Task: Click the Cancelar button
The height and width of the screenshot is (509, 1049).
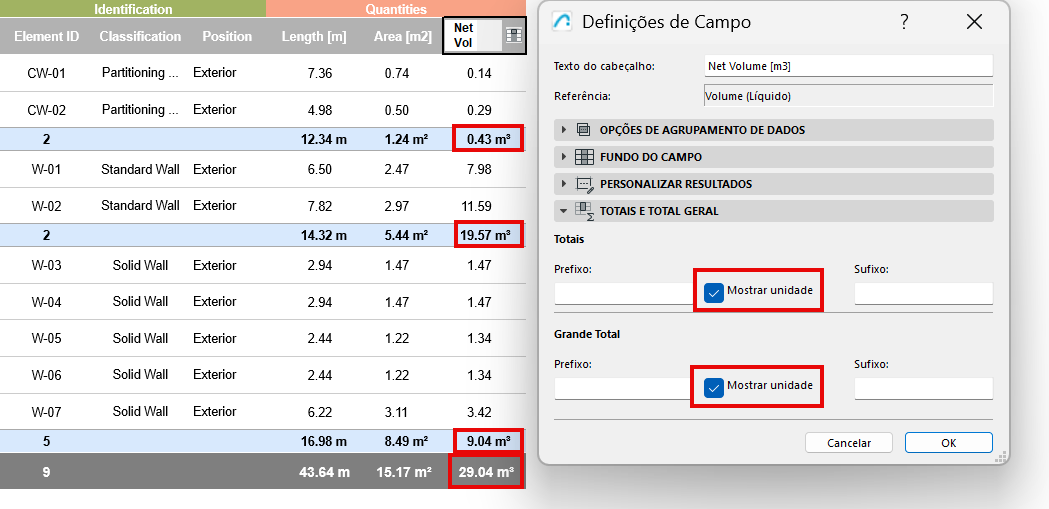Action: pyautogui.click(x=849, y=443)
